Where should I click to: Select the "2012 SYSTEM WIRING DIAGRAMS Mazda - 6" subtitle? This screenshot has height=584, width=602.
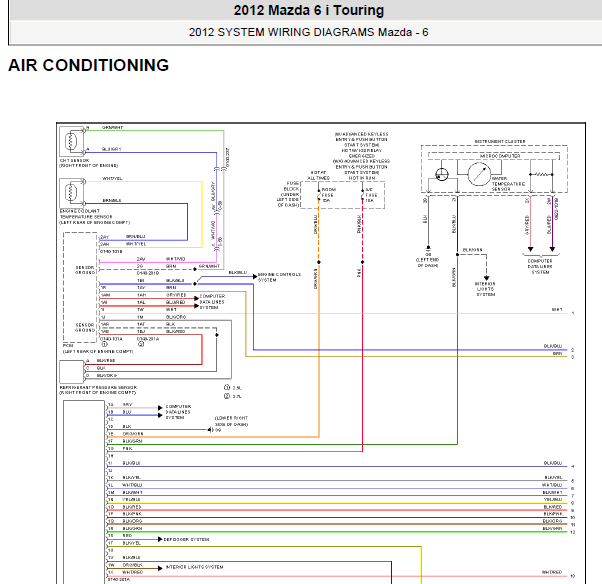pos(308,32)
